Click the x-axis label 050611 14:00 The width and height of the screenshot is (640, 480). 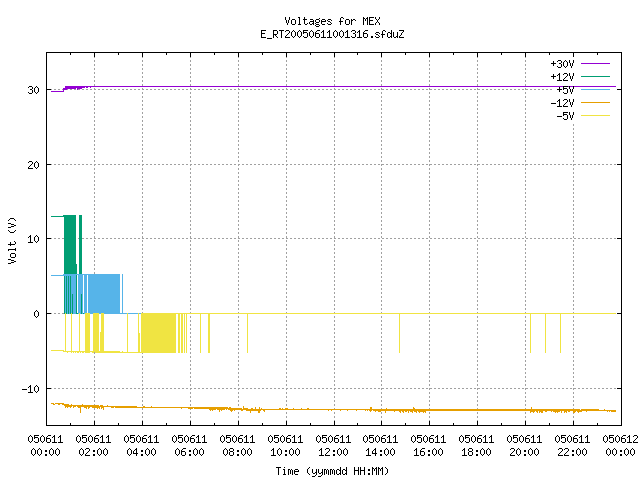(380, 446)
